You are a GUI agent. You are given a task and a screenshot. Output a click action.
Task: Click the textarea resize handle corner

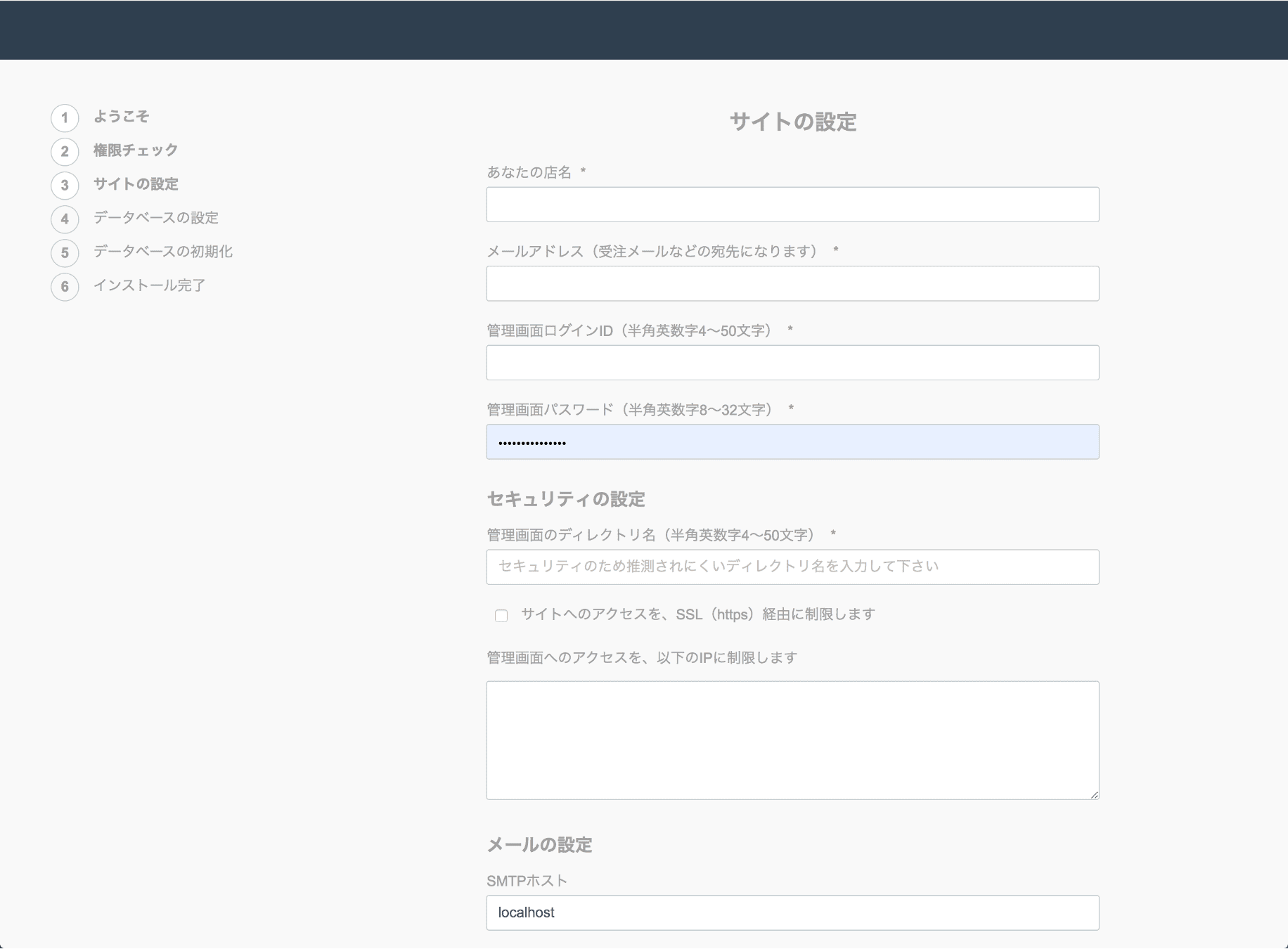click(1094, 794)
